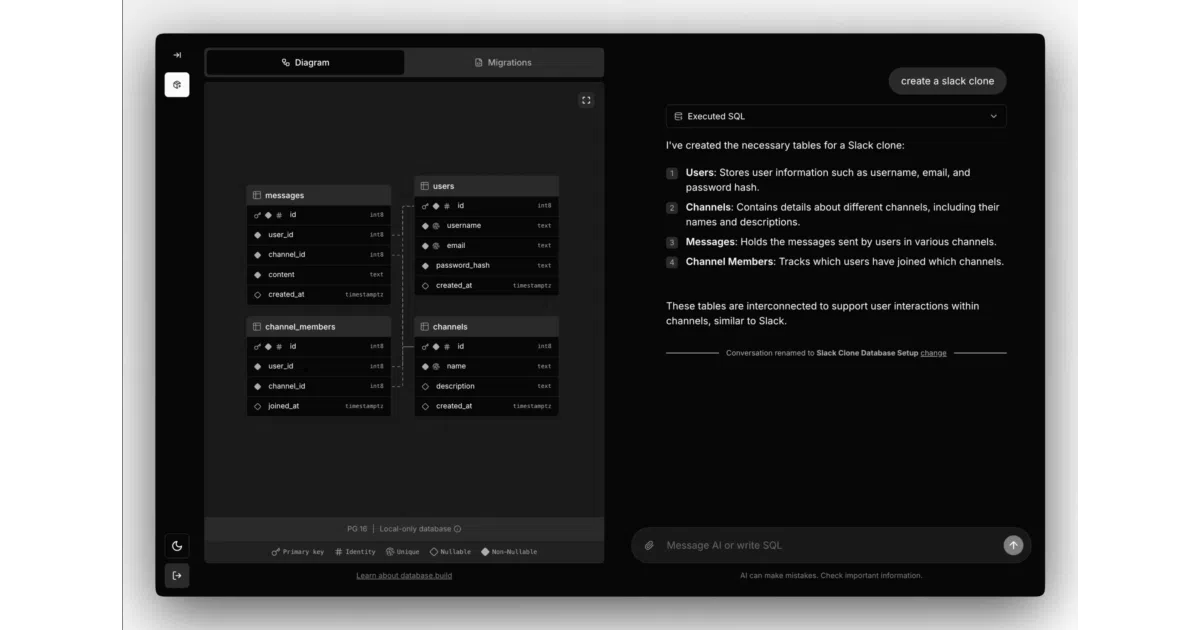
Task: Click the 'change' conversation name link
Action: pos(933,353)
